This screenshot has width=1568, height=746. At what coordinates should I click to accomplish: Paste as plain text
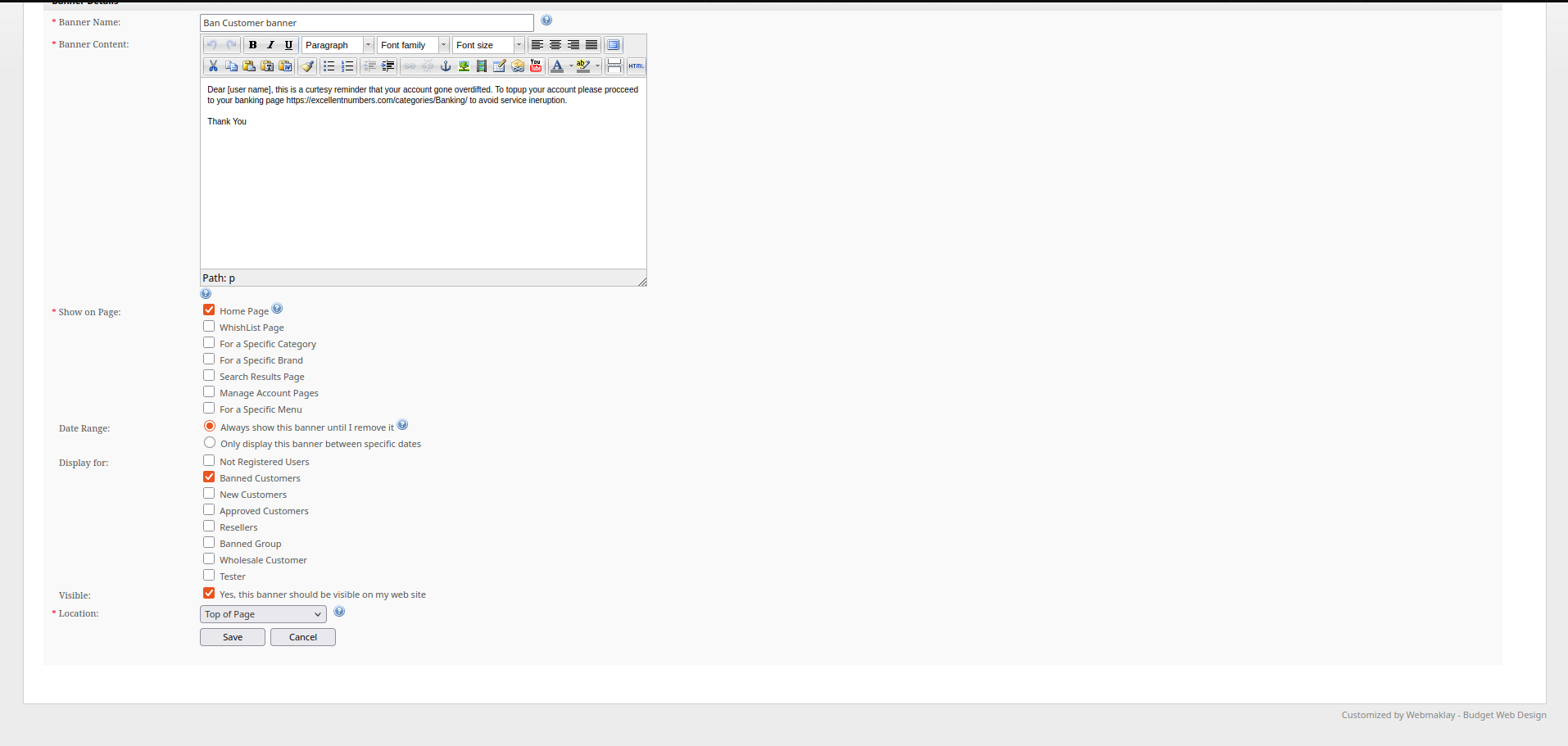(x=267, y=66)
